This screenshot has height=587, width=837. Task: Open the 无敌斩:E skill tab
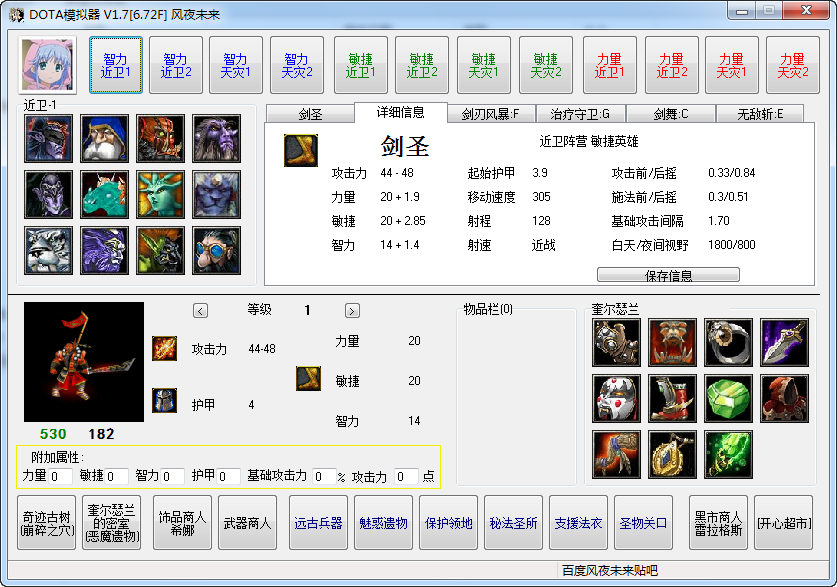(766, 113)
